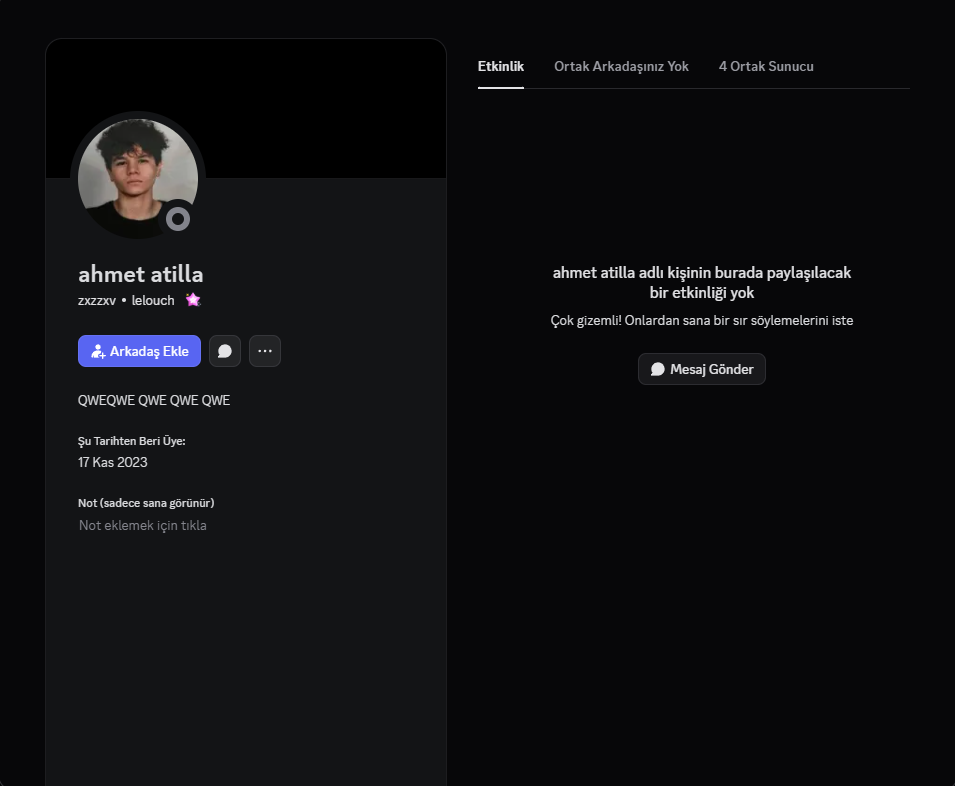Click the chat bubble message icon button

point(225,351)
